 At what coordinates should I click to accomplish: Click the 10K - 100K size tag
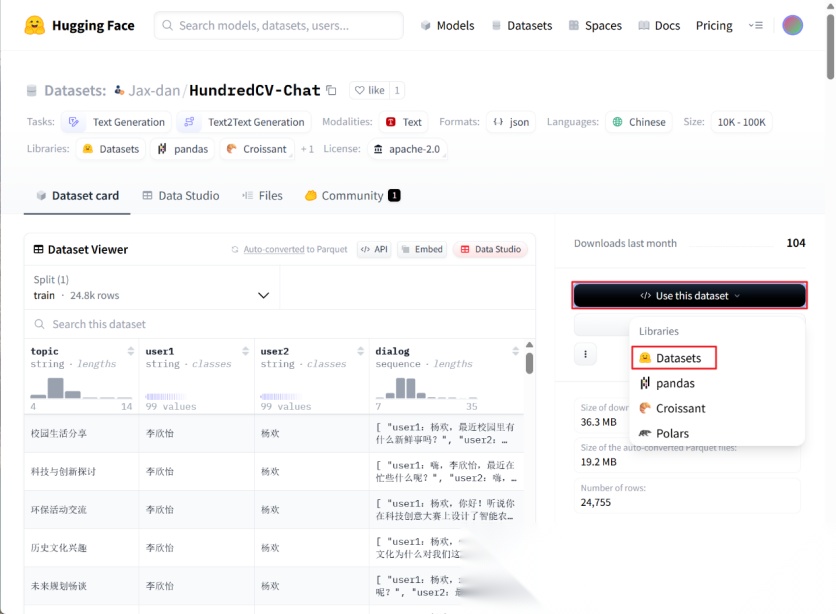(x=741, y=122)
